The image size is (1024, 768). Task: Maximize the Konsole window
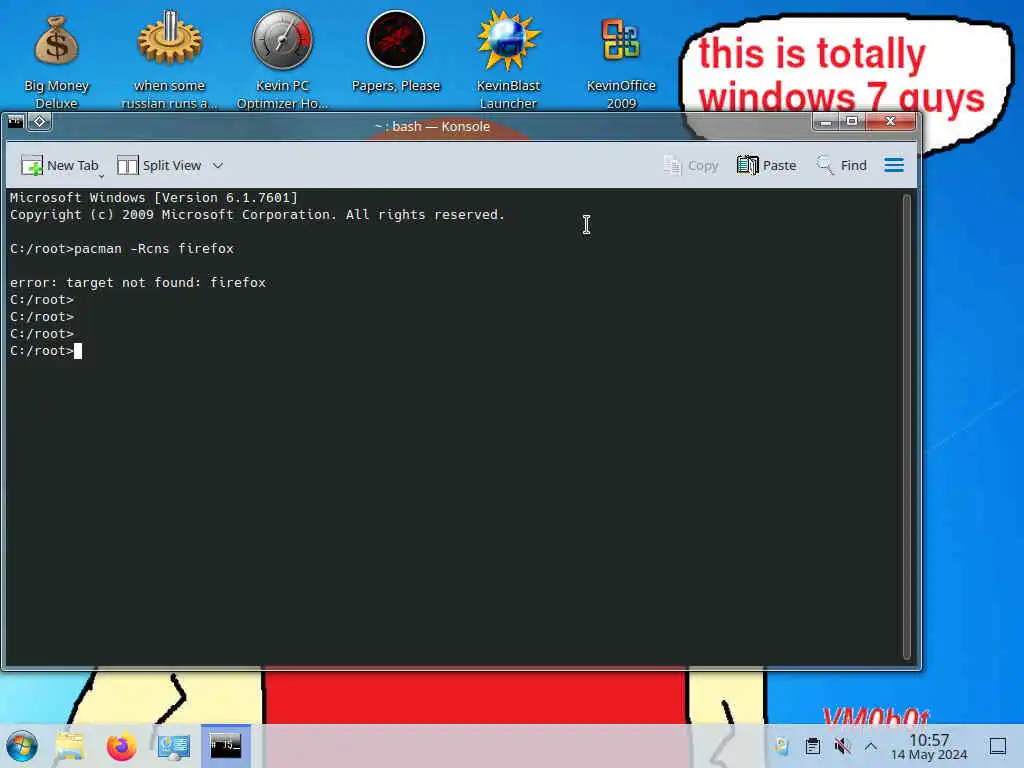852,121
